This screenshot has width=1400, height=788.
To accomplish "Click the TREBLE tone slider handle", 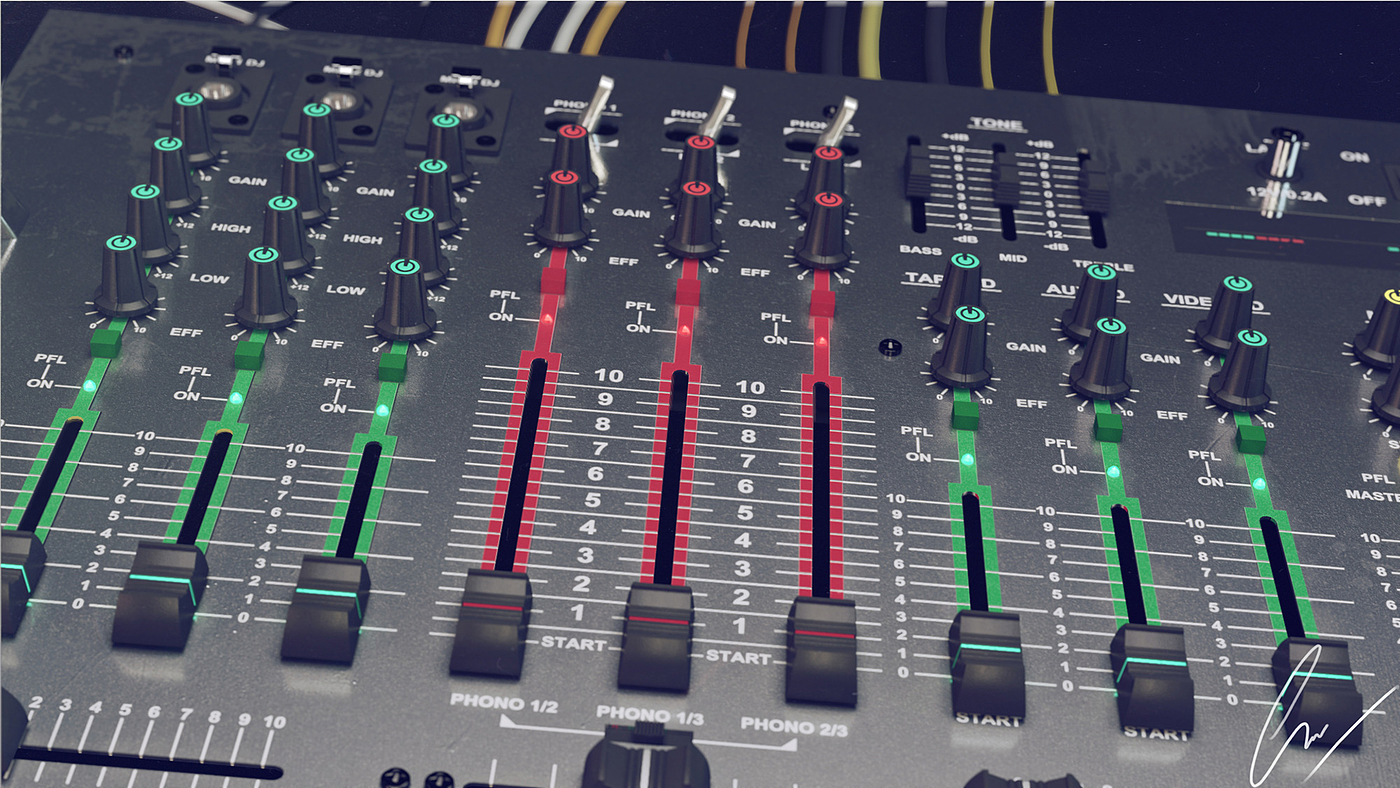I will (1094, 186).
